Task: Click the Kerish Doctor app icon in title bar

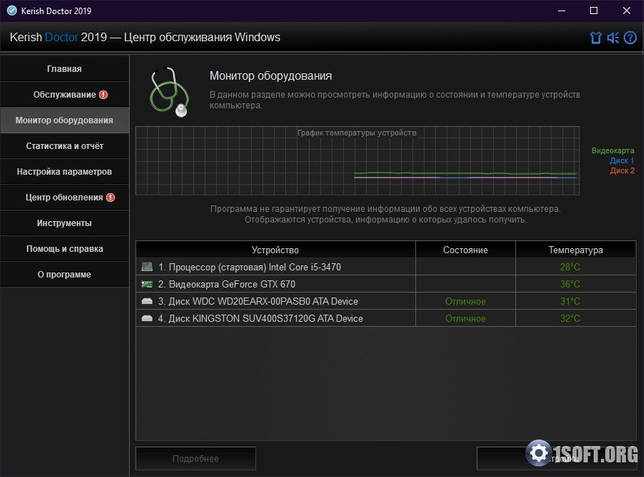Action: 12,10
